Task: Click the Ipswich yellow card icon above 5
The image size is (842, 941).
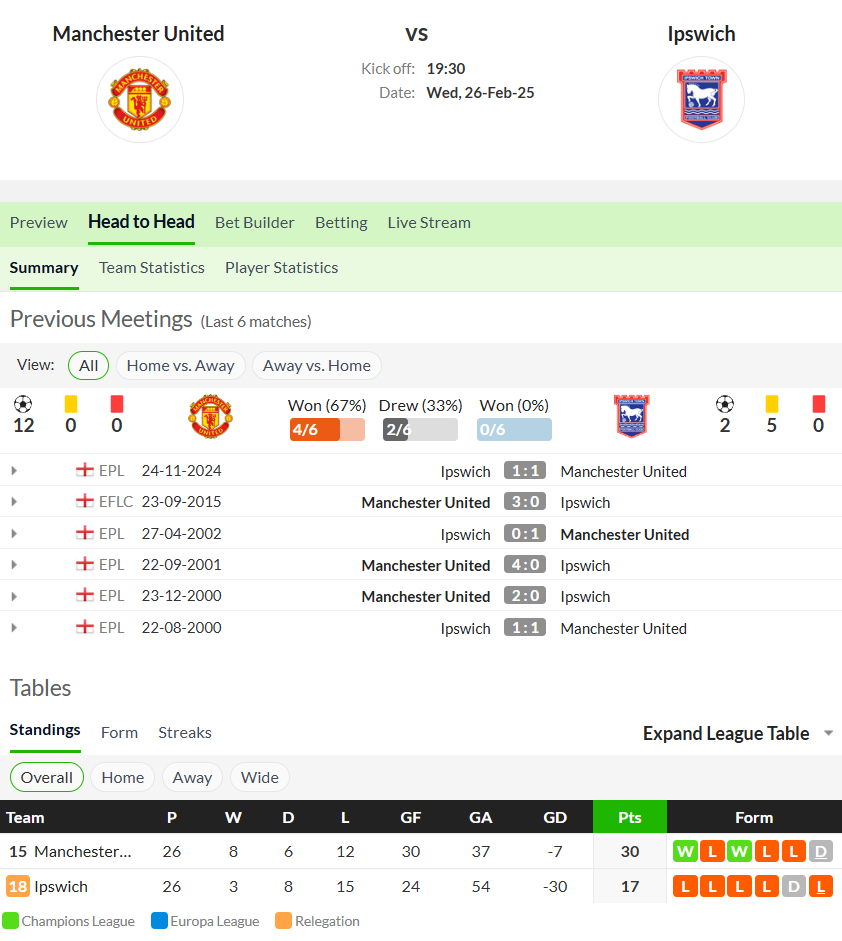Action: pos(772,404)
